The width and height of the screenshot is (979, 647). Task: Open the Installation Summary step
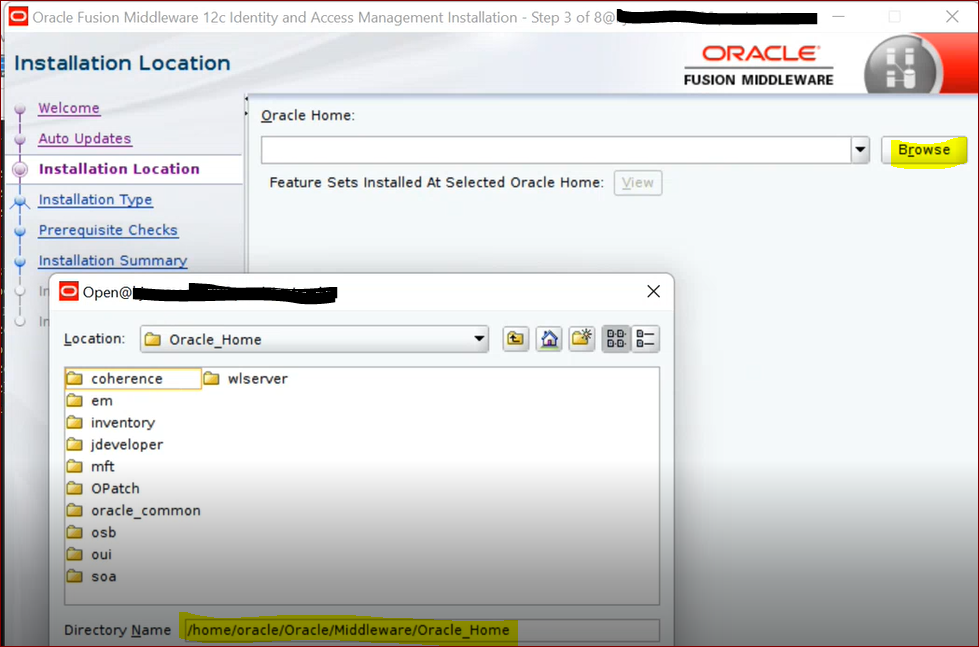click(x=113, y=261)
